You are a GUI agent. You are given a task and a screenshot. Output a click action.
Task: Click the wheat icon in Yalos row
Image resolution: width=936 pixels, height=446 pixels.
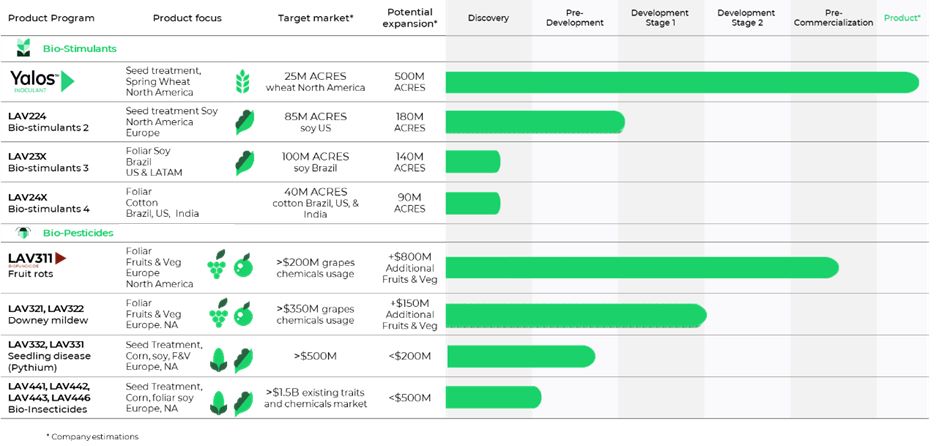click(241, 81)
